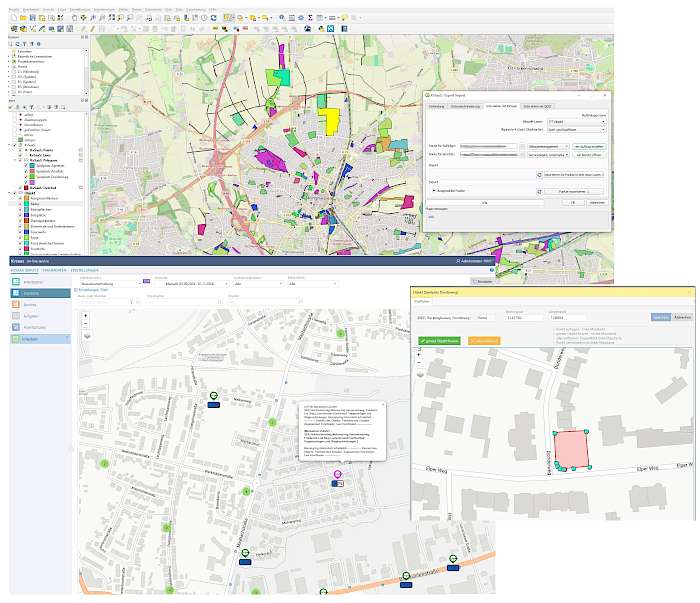Open the Abruf-Layer dropdown in dialog
700x603 pixels.
point(577,121)
